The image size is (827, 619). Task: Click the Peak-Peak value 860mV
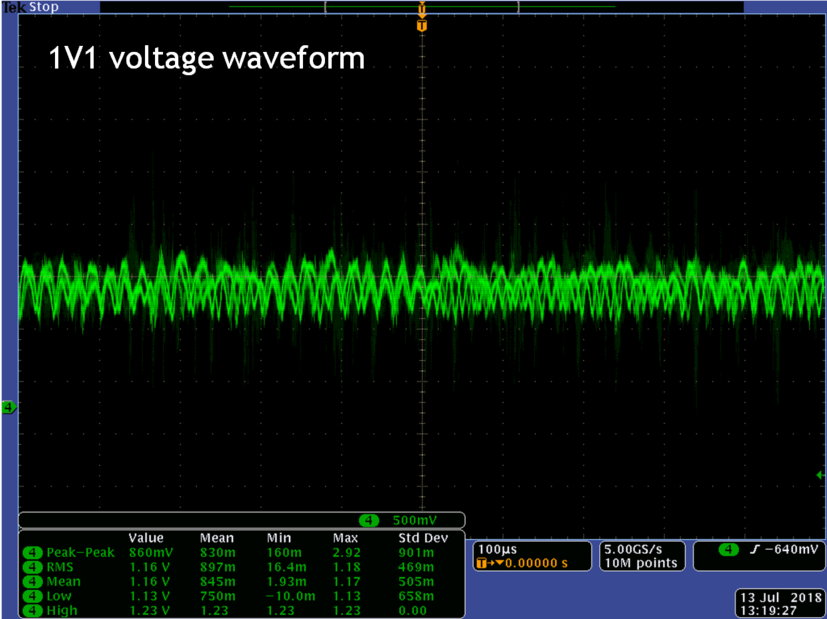[151, 553]
